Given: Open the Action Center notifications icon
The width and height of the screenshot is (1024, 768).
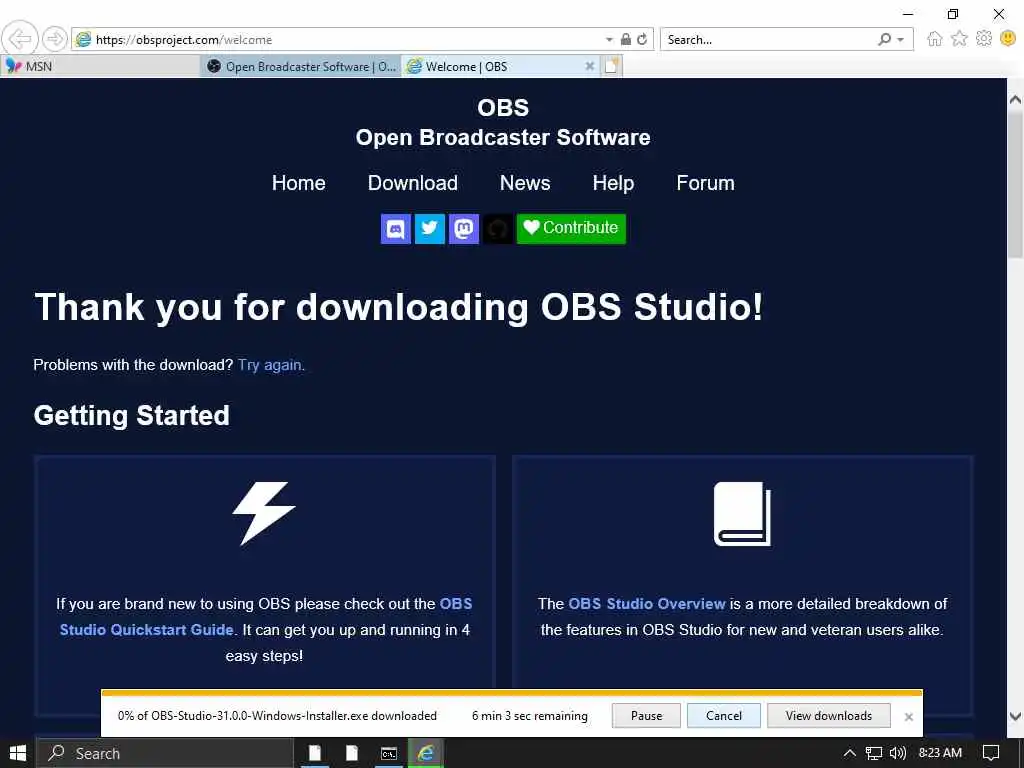Looking at the screenshot, I should 991,754.
